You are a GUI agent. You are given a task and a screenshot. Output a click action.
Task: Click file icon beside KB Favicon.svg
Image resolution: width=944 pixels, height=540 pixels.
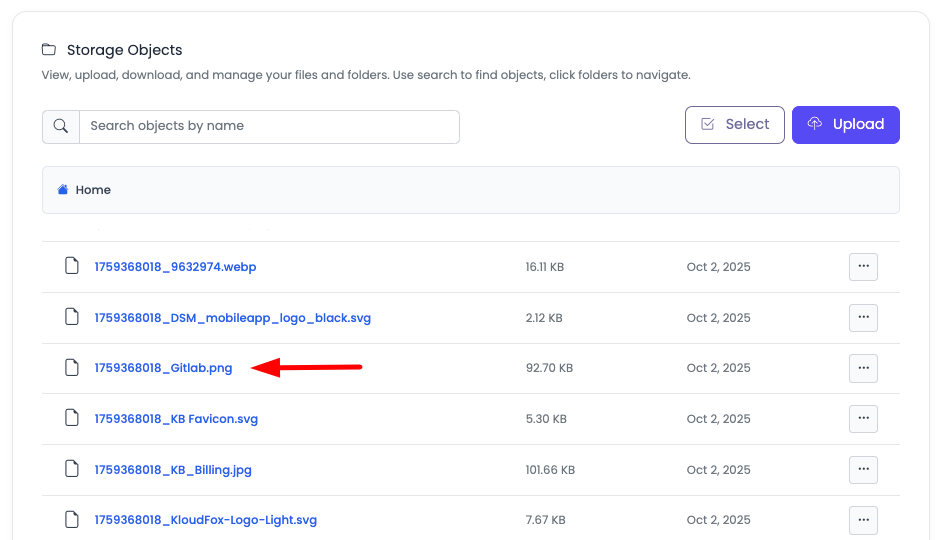[x=71, y=419]
